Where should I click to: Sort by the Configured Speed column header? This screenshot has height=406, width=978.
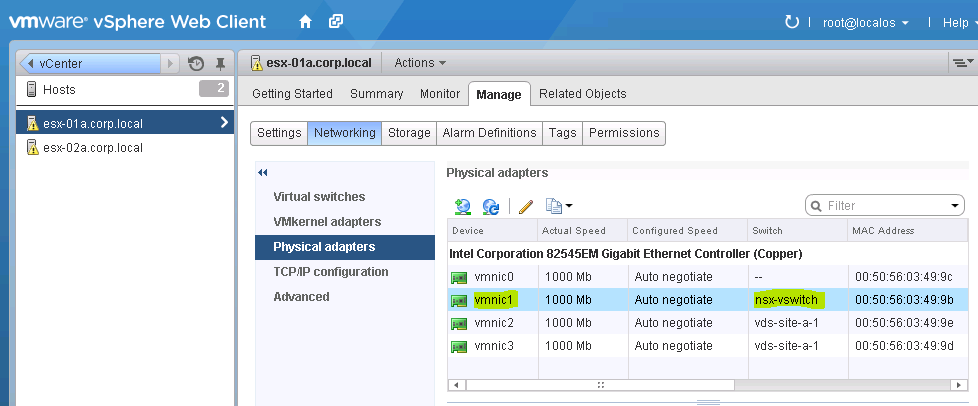(x=688, y=231)
